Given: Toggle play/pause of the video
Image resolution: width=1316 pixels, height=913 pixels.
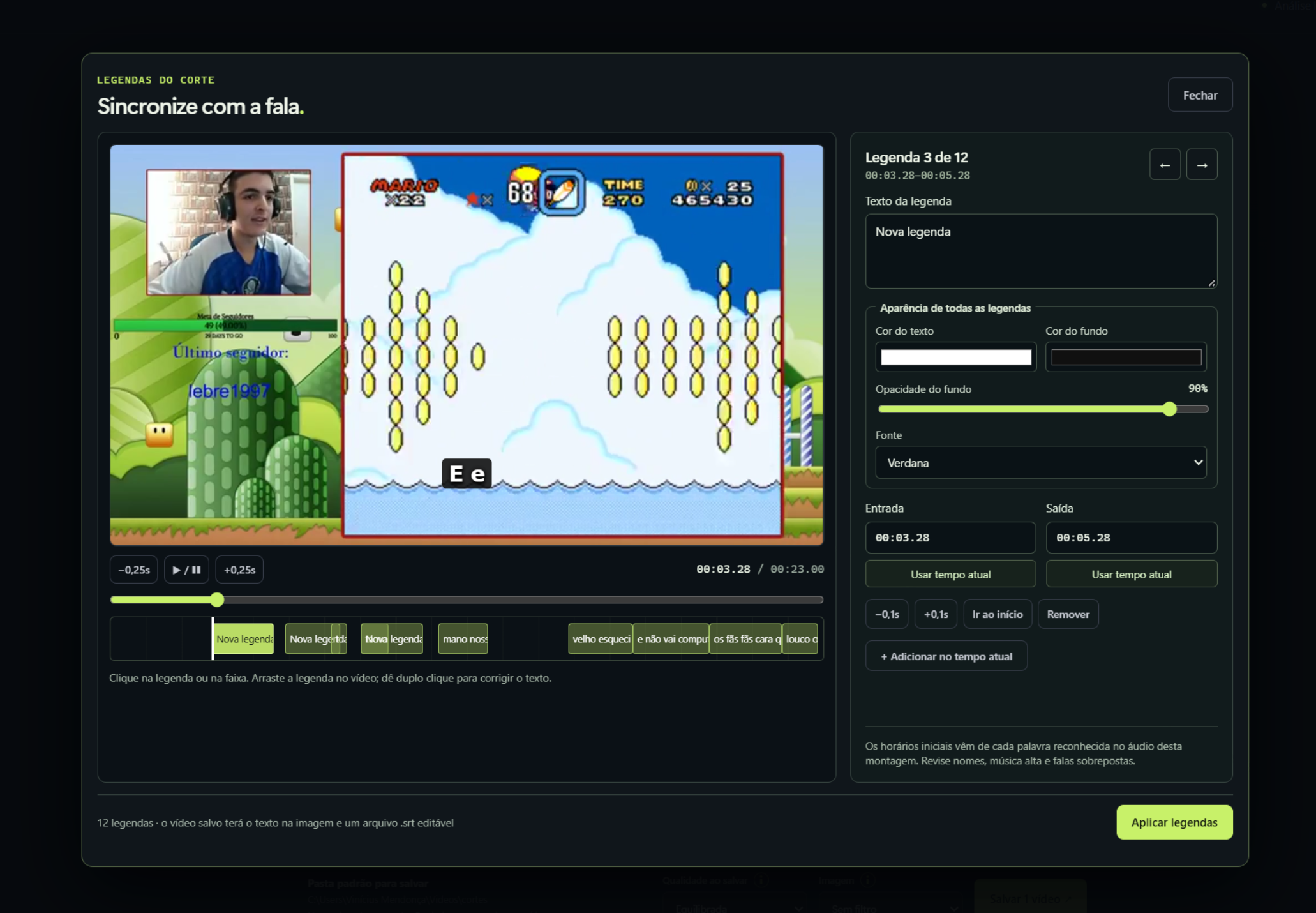Looking at the screenshot, I should click(x=186, y=570).
